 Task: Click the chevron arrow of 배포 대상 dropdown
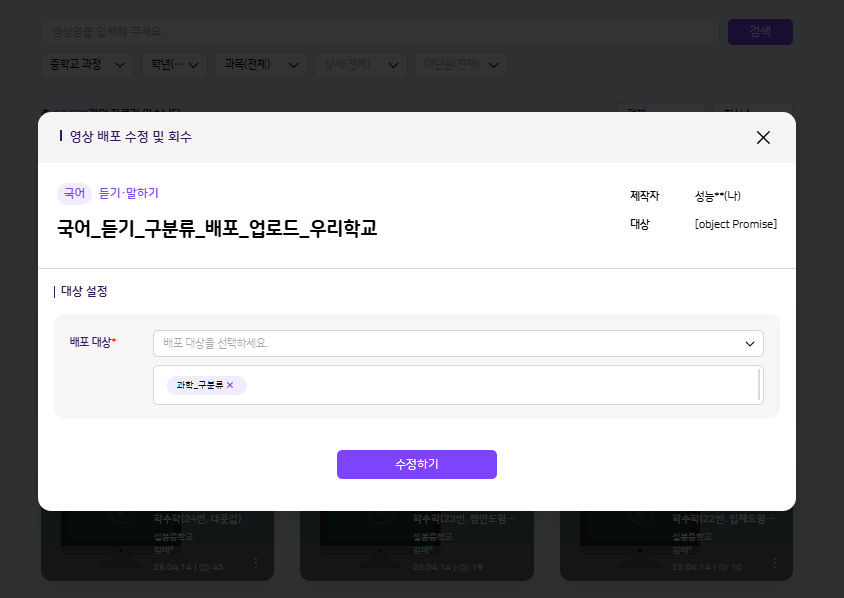750,344
